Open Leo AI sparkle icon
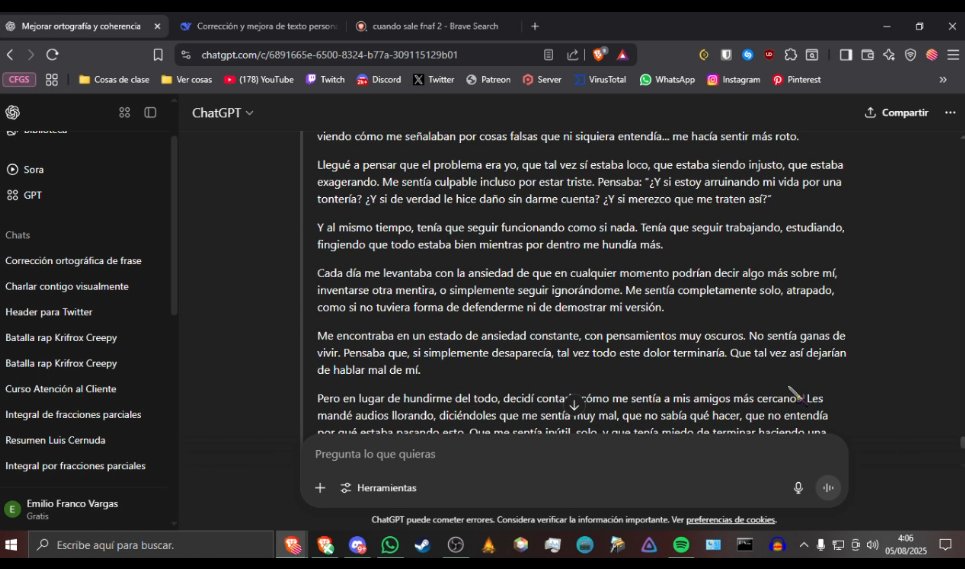The image size is (965, 569). [x=889, y=55]
